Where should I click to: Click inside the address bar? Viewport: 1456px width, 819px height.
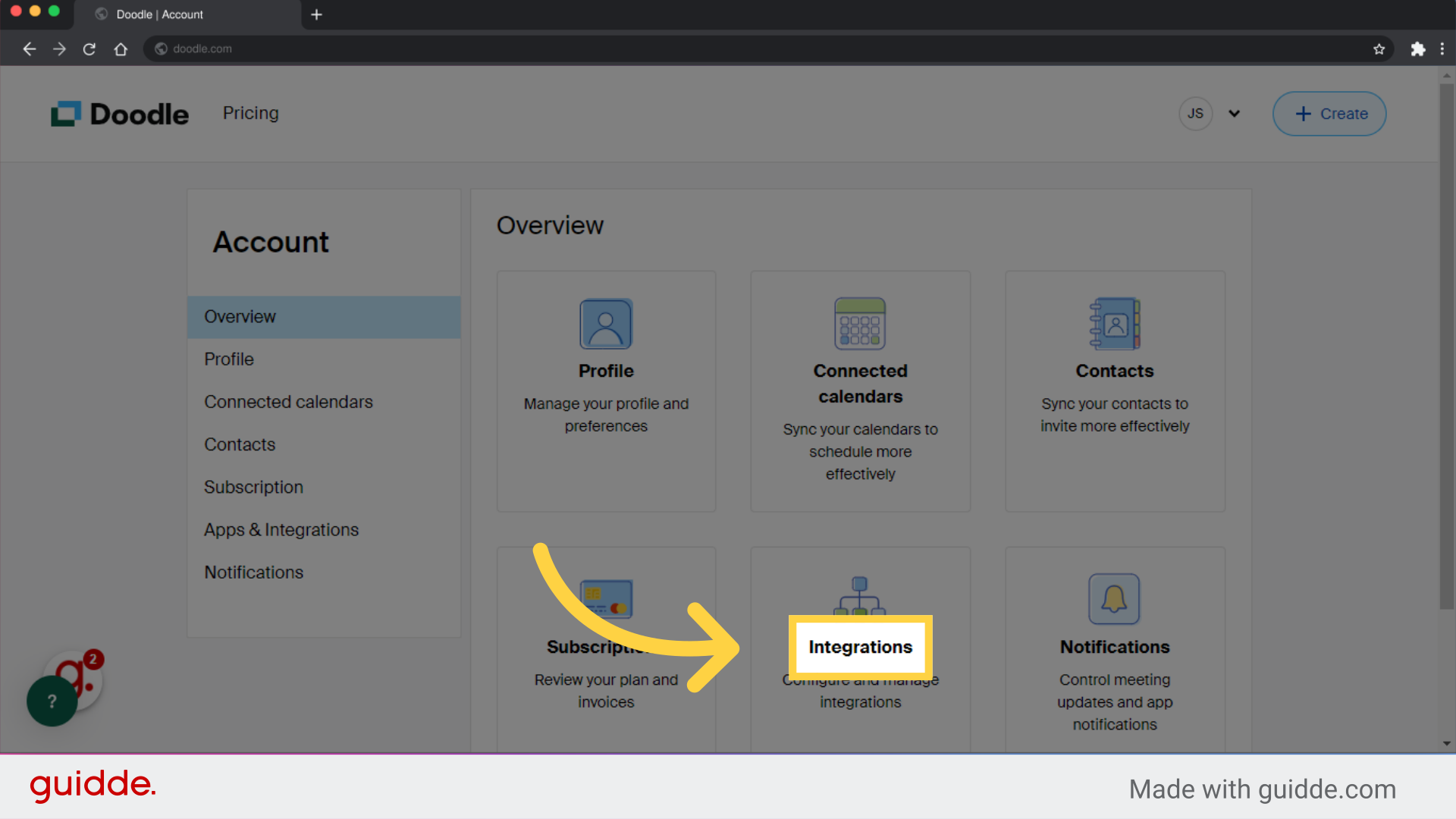pyautogui.click(x=455, y=49)
